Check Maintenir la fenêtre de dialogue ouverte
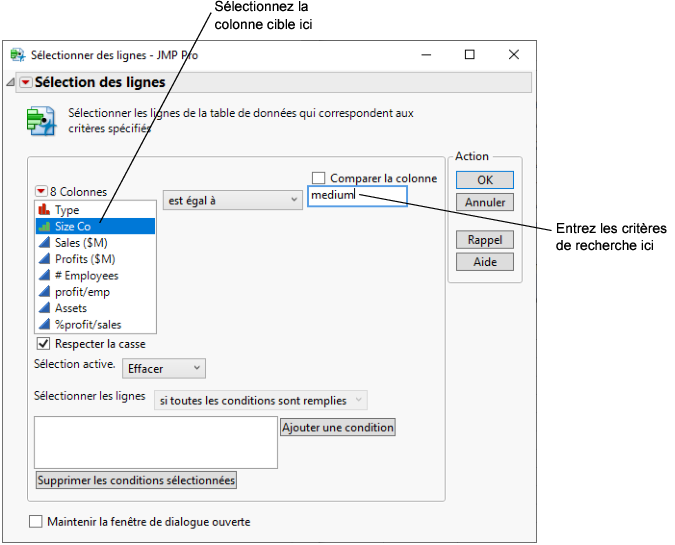Viewport: 675px width, 545px height. click(36, 521)
